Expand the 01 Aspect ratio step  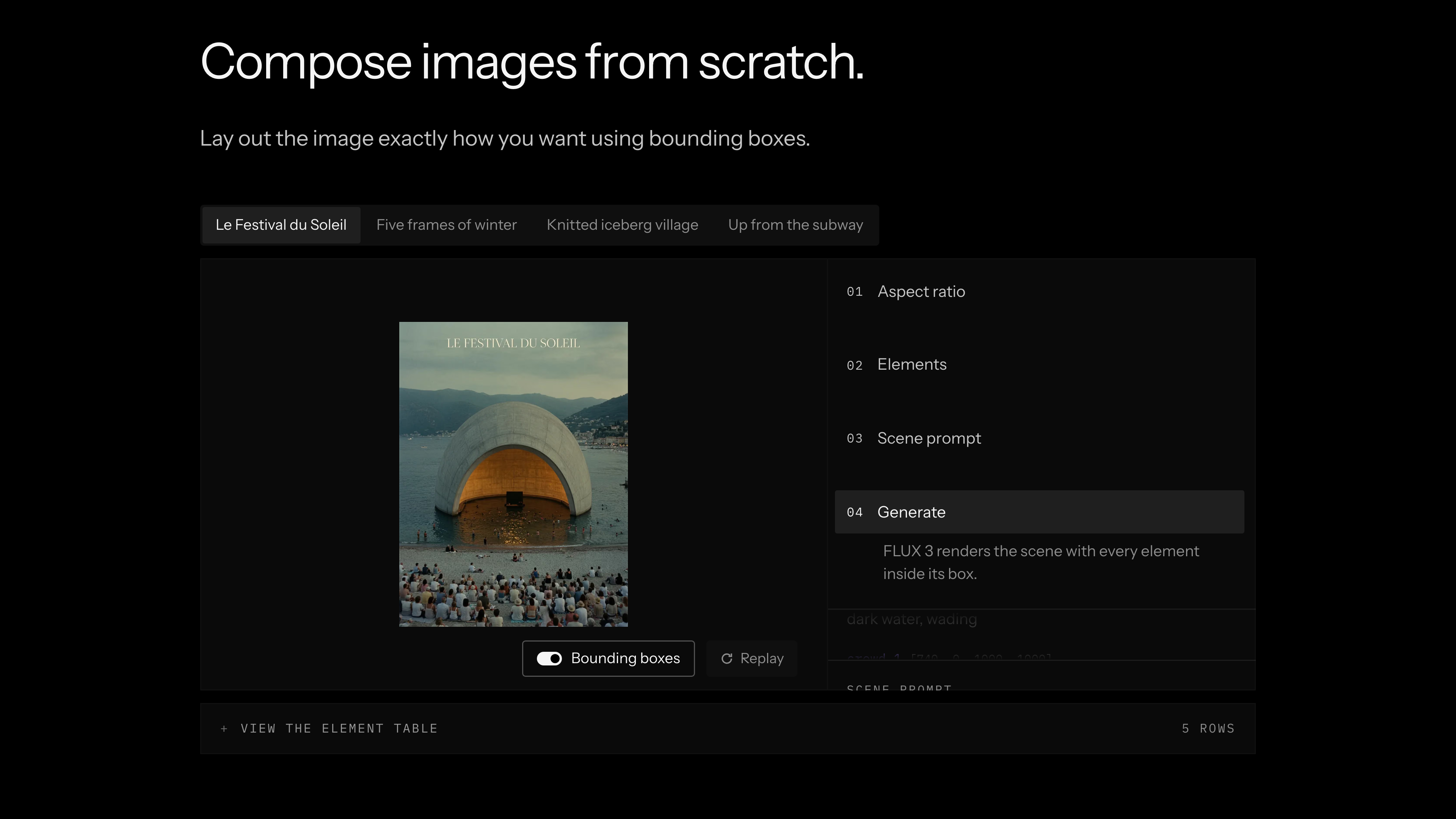coord(1039,292)
